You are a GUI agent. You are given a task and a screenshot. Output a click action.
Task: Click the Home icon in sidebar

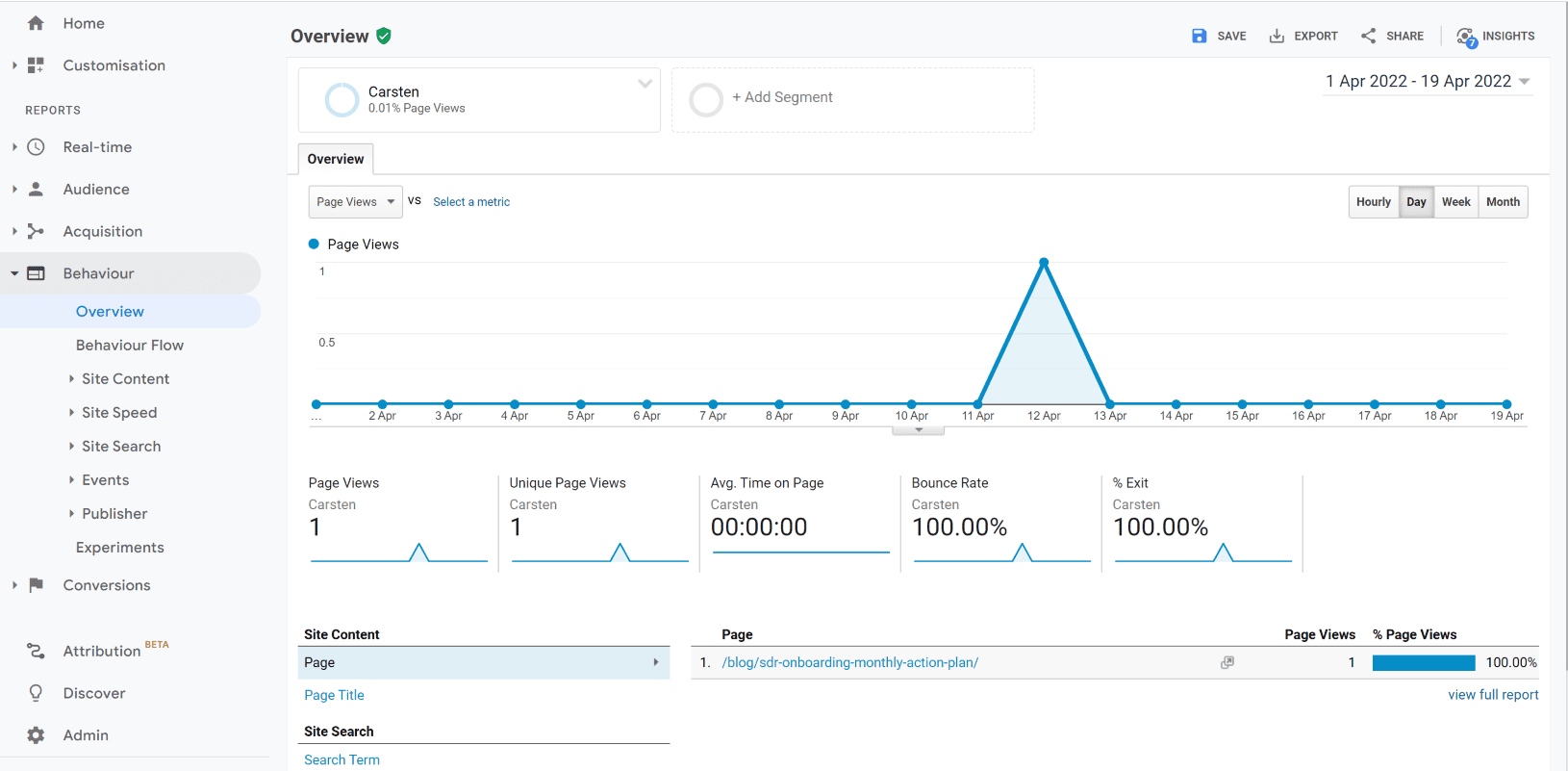click(x=36, y=23)
